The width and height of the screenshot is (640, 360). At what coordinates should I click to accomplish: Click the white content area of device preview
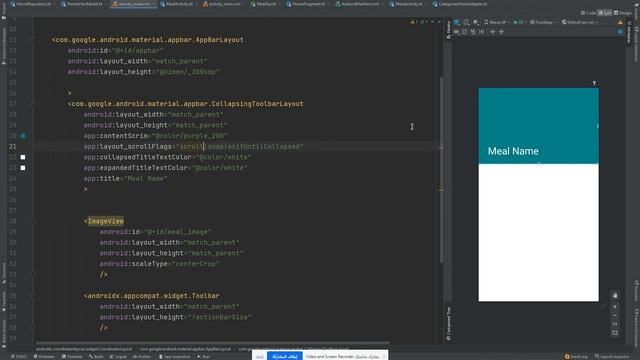[538, 233]
